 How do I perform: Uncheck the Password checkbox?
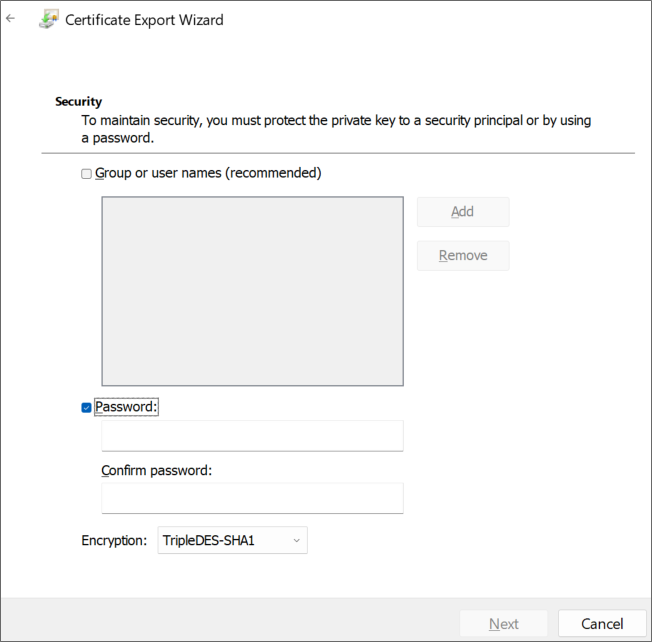click(86, 408)
